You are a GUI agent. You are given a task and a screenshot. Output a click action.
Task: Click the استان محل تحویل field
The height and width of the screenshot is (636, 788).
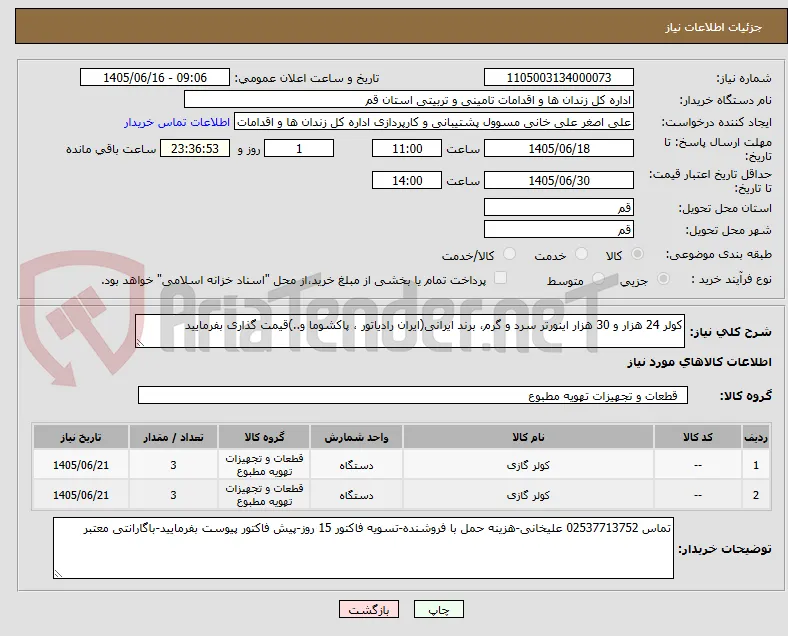click(559, 207)
